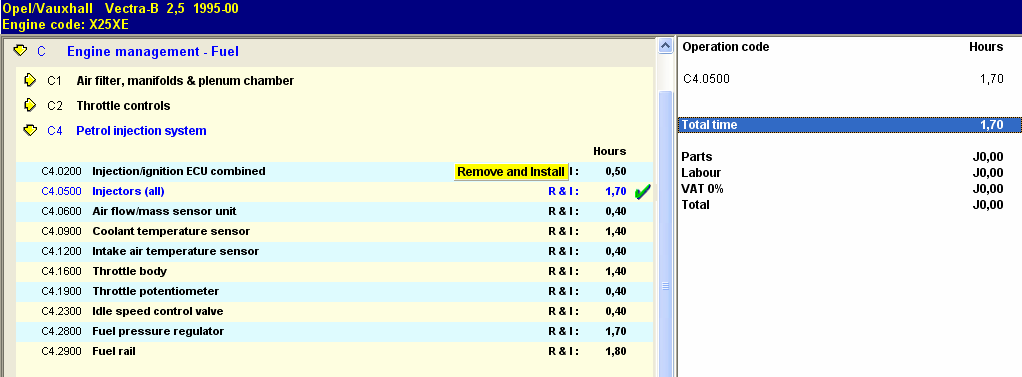Screen dimensions: 1022x377
Task: Click scrollbar up arrow of operations list
Action: pyautogui.click(x=665, y=46)
